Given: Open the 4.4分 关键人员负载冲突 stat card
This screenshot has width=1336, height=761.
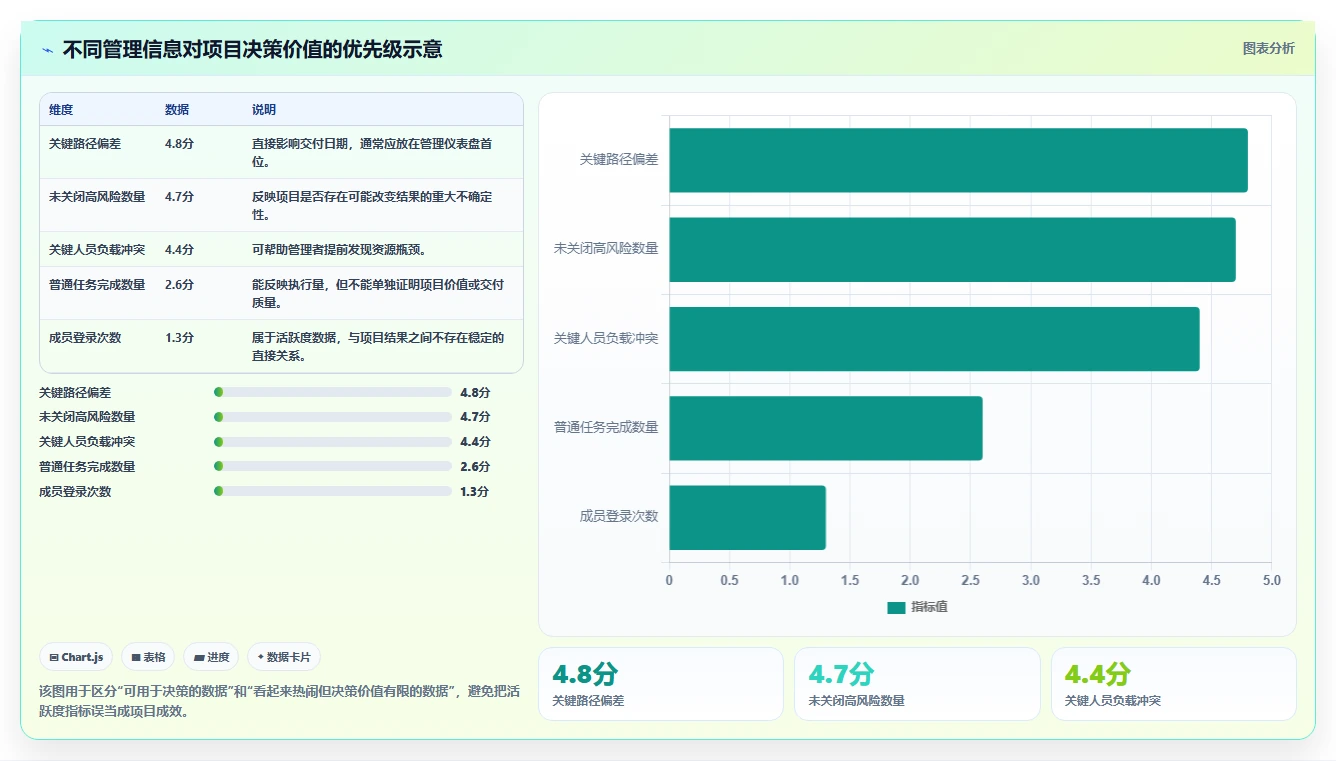Looking at the screenshot, I should (x=1173, y=684).
